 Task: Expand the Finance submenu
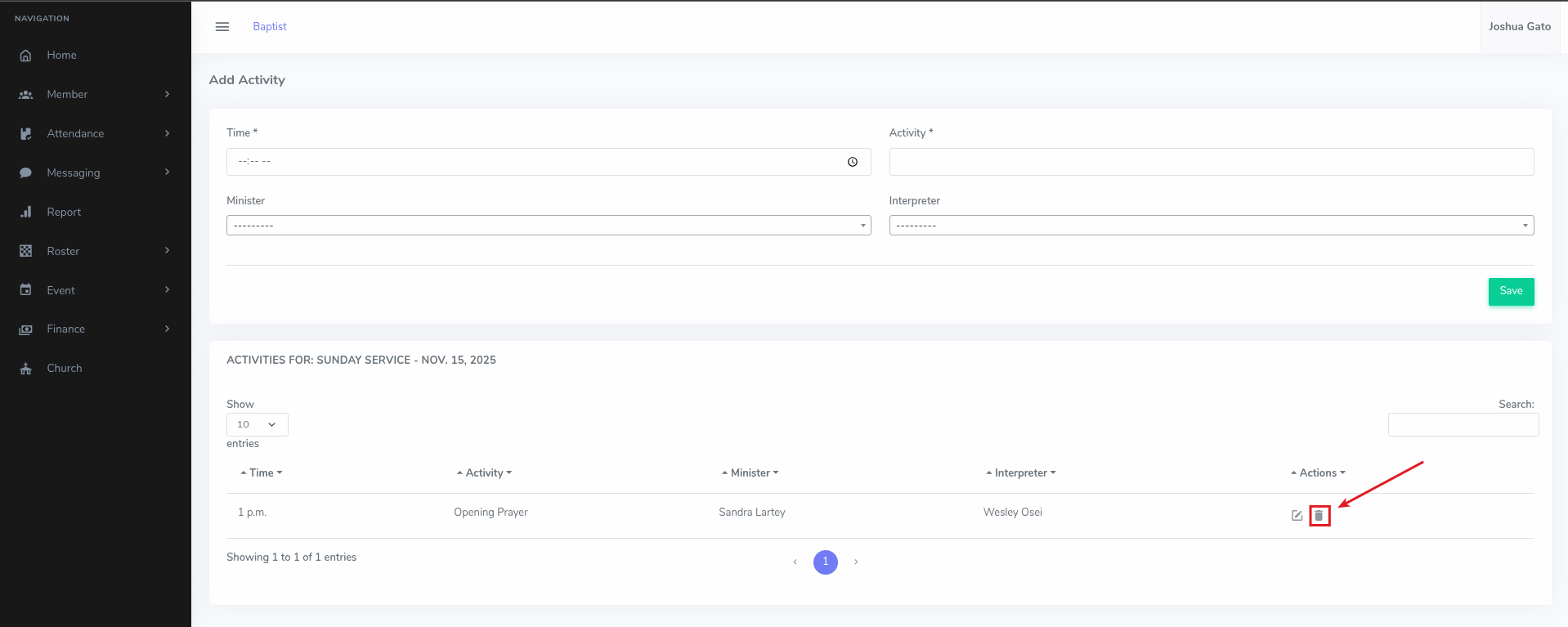coord(95,329)
